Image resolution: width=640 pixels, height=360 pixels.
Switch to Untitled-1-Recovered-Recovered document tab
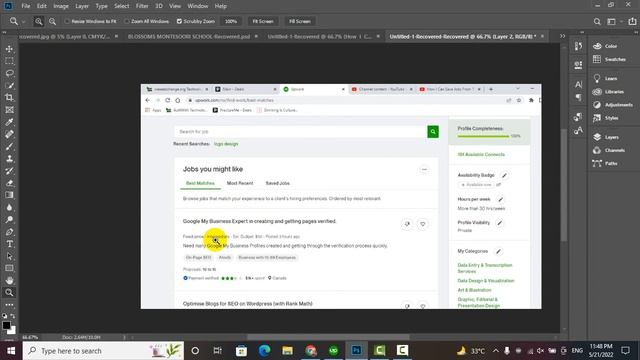click(462, 36)
